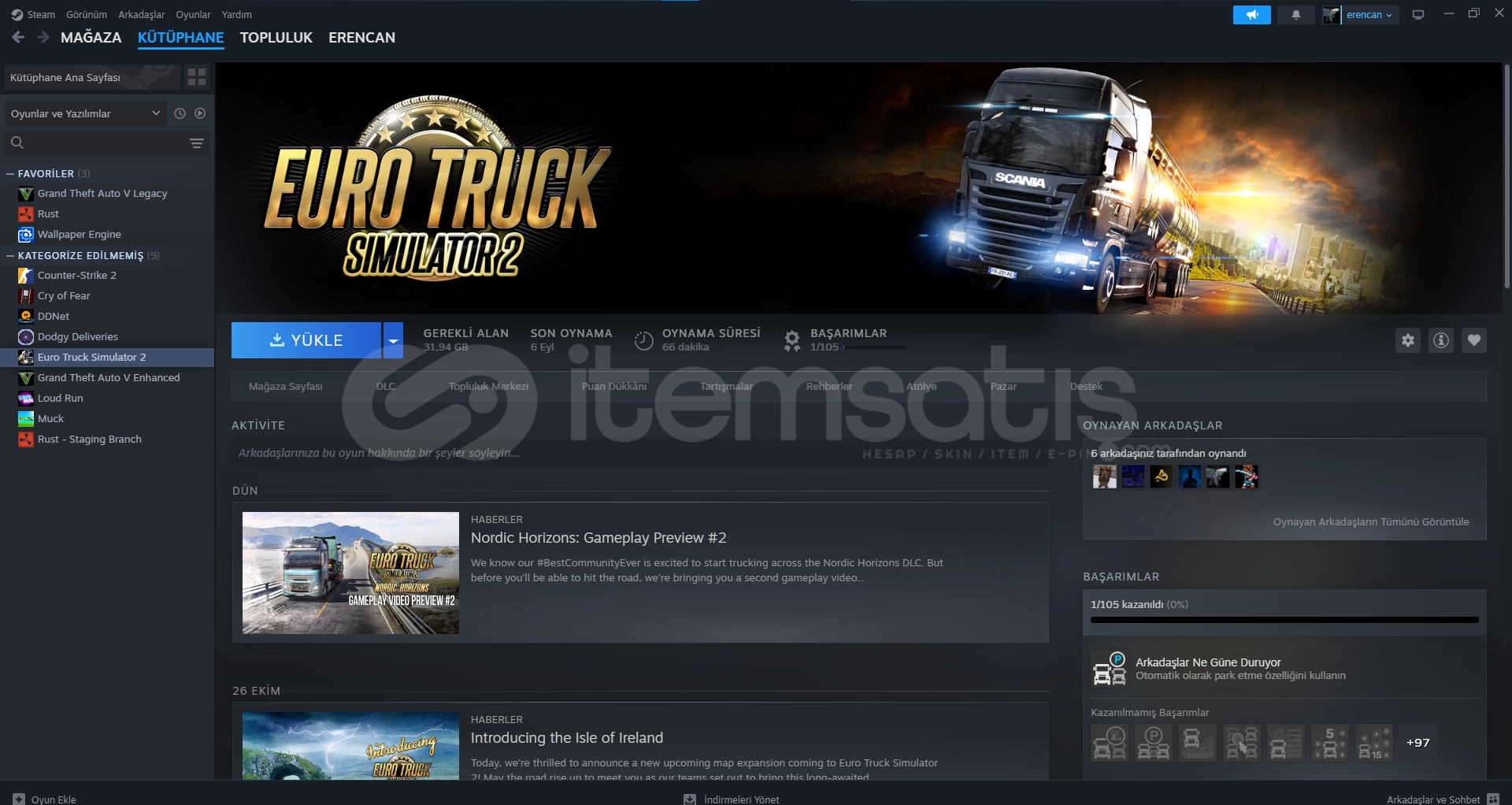Open the Arkadaşlar menu
1512x805 pixels.
[x=142, y=15]
